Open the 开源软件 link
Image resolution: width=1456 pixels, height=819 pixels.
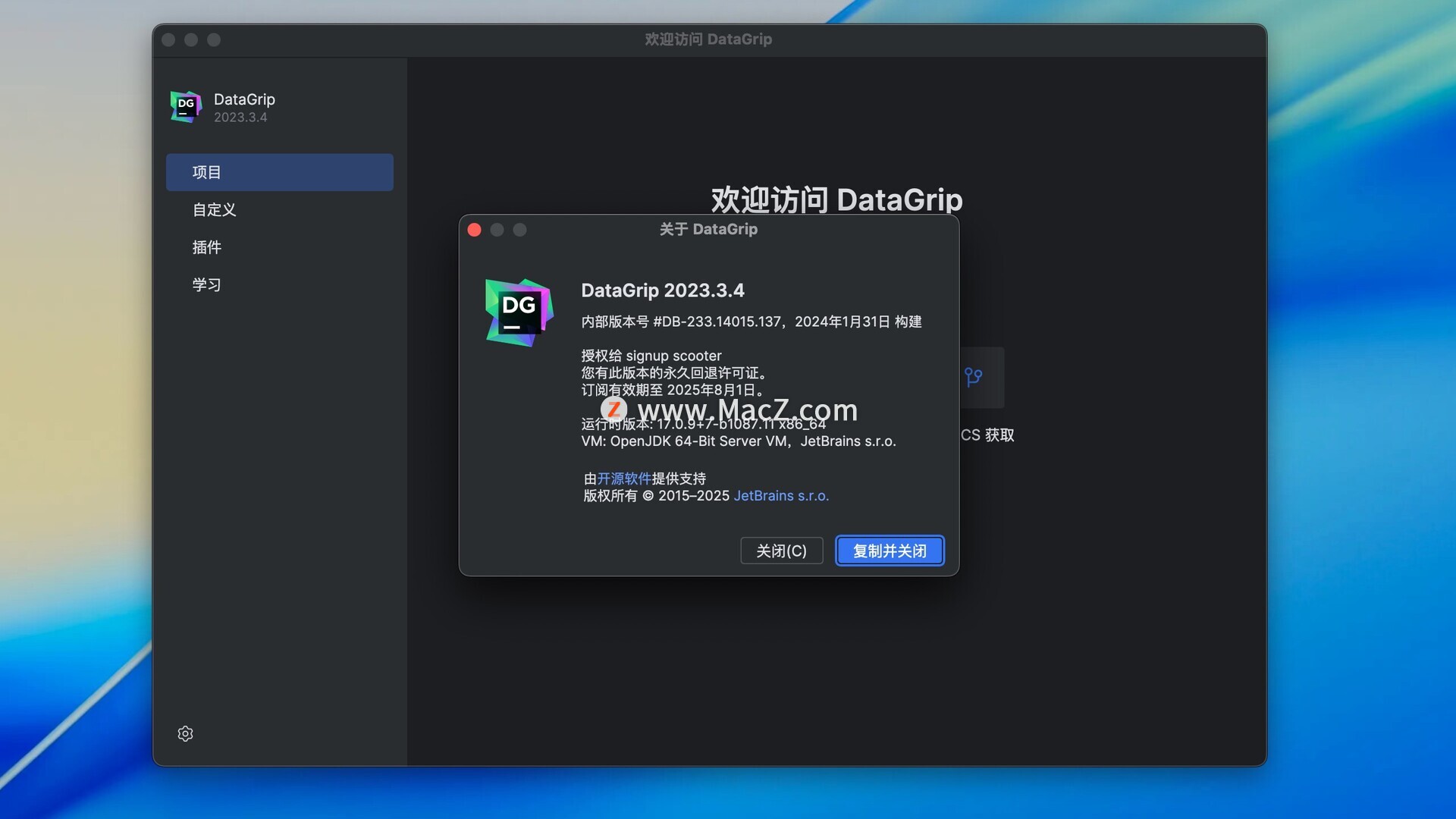point(624,479)
